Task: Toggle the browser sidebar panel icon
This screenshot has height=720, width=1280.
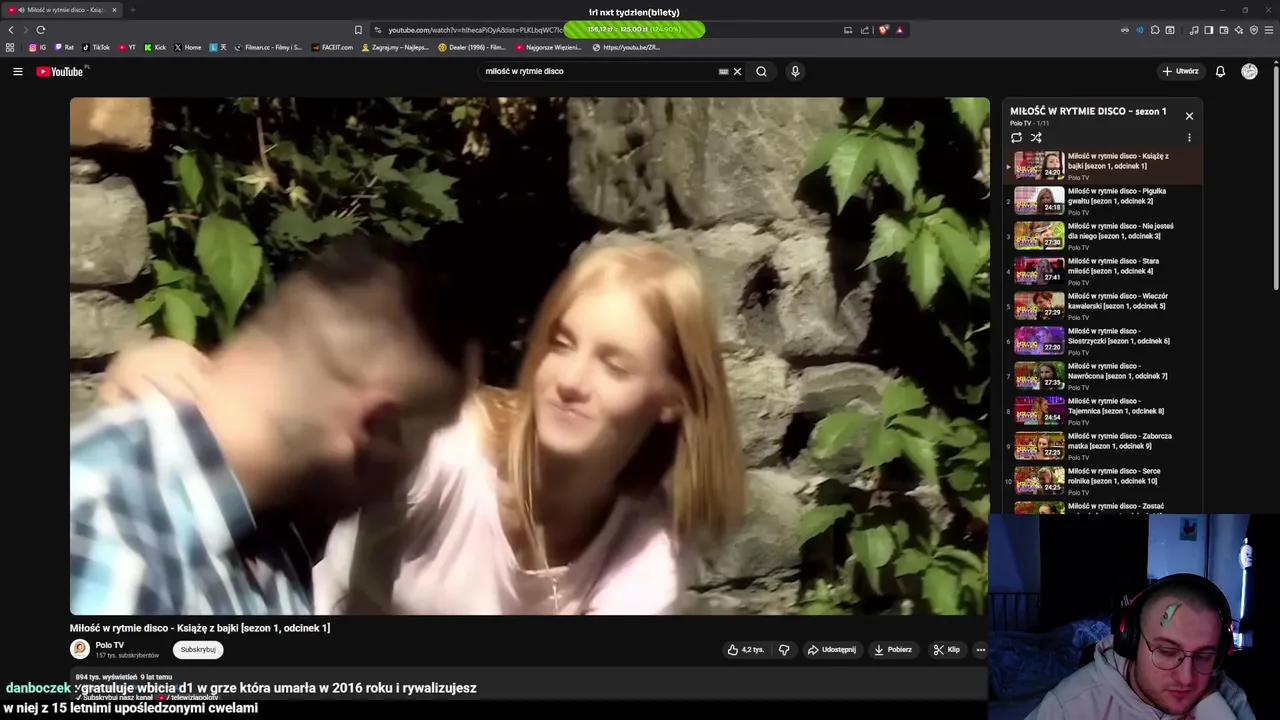Action: coord(1209,30)
